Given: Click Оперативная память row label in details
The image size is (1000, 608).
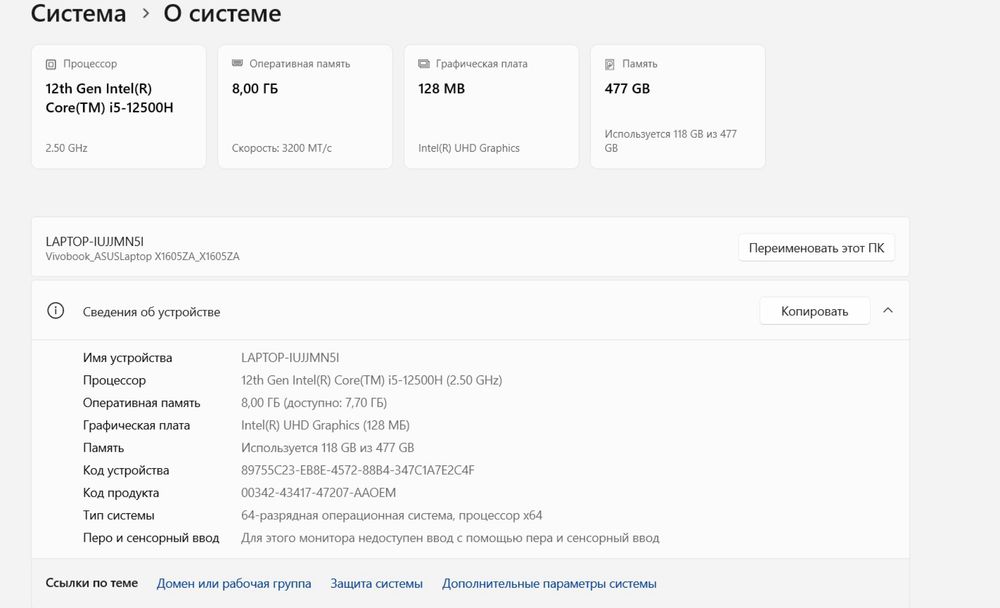Looking at the screenshot, I should click(142, 403).
